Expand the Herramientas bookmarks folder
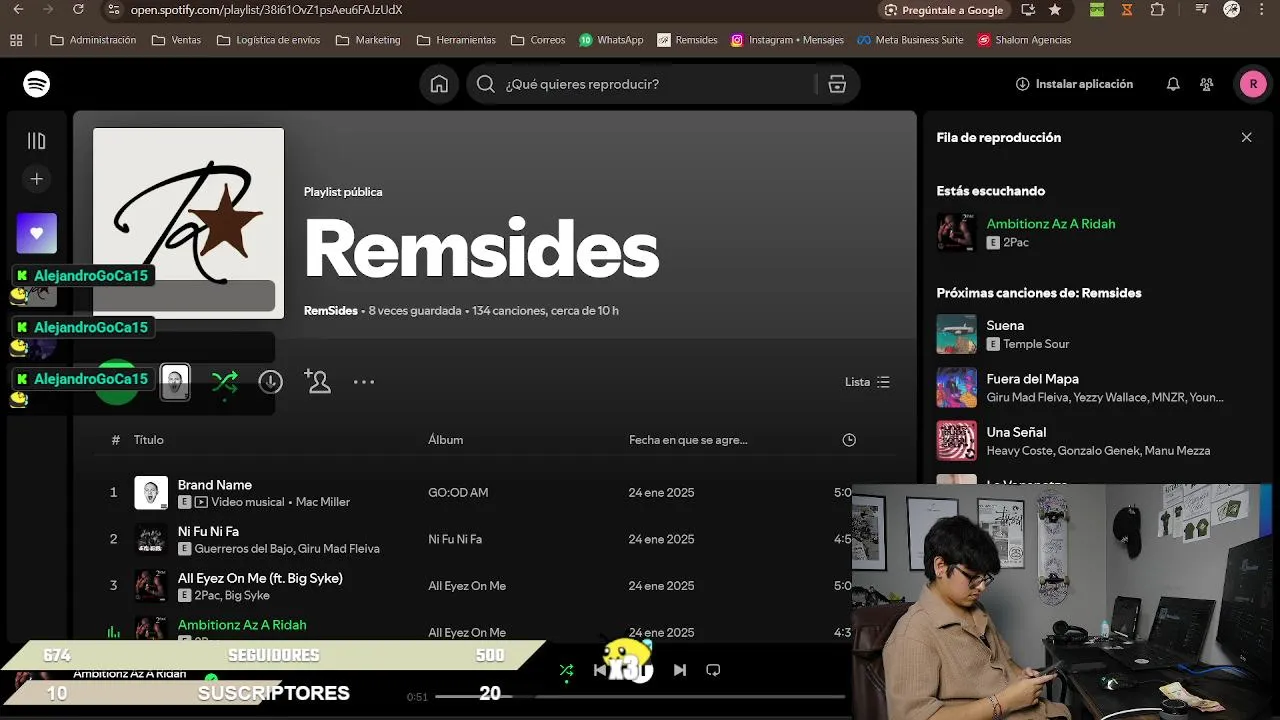The width and height of the screenshot is (1280, 720). click(x=456, y=40)
